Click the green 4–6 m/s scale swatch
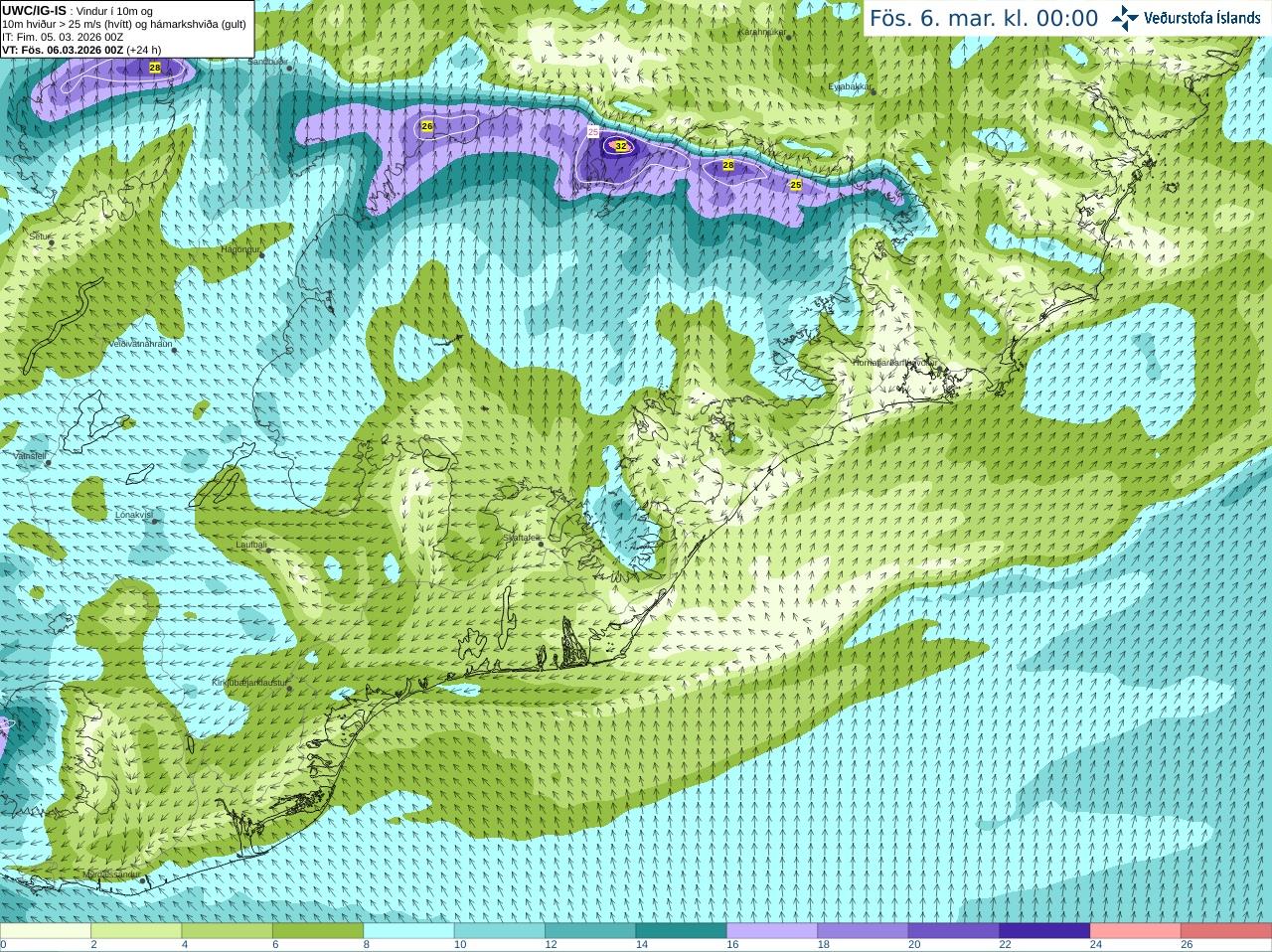Image resolution: width=1272 pixels, height=952 pixels. [x=228, y=931]
